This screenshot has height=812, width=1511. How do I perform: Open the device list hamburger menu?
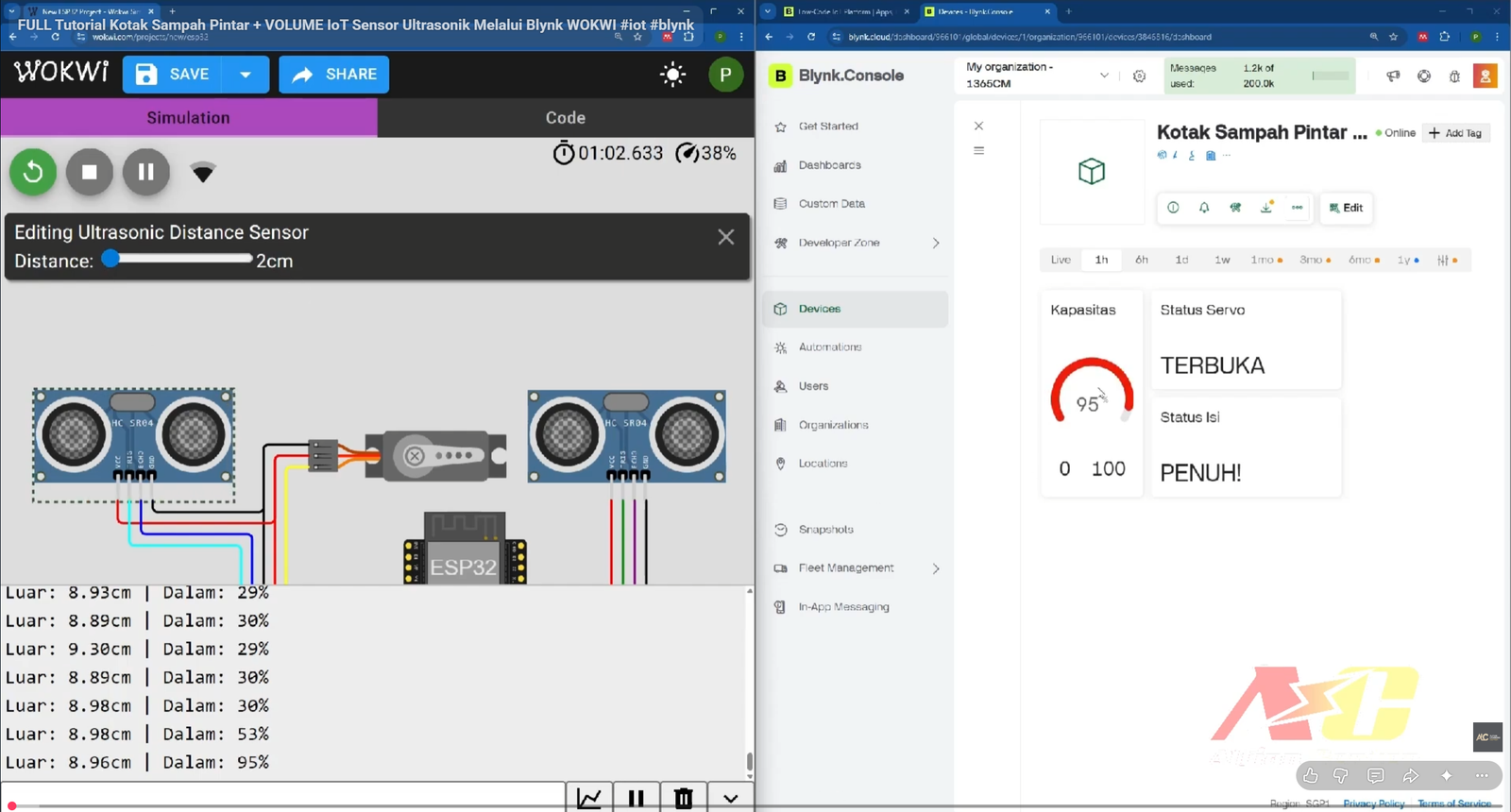coord(978,150)
